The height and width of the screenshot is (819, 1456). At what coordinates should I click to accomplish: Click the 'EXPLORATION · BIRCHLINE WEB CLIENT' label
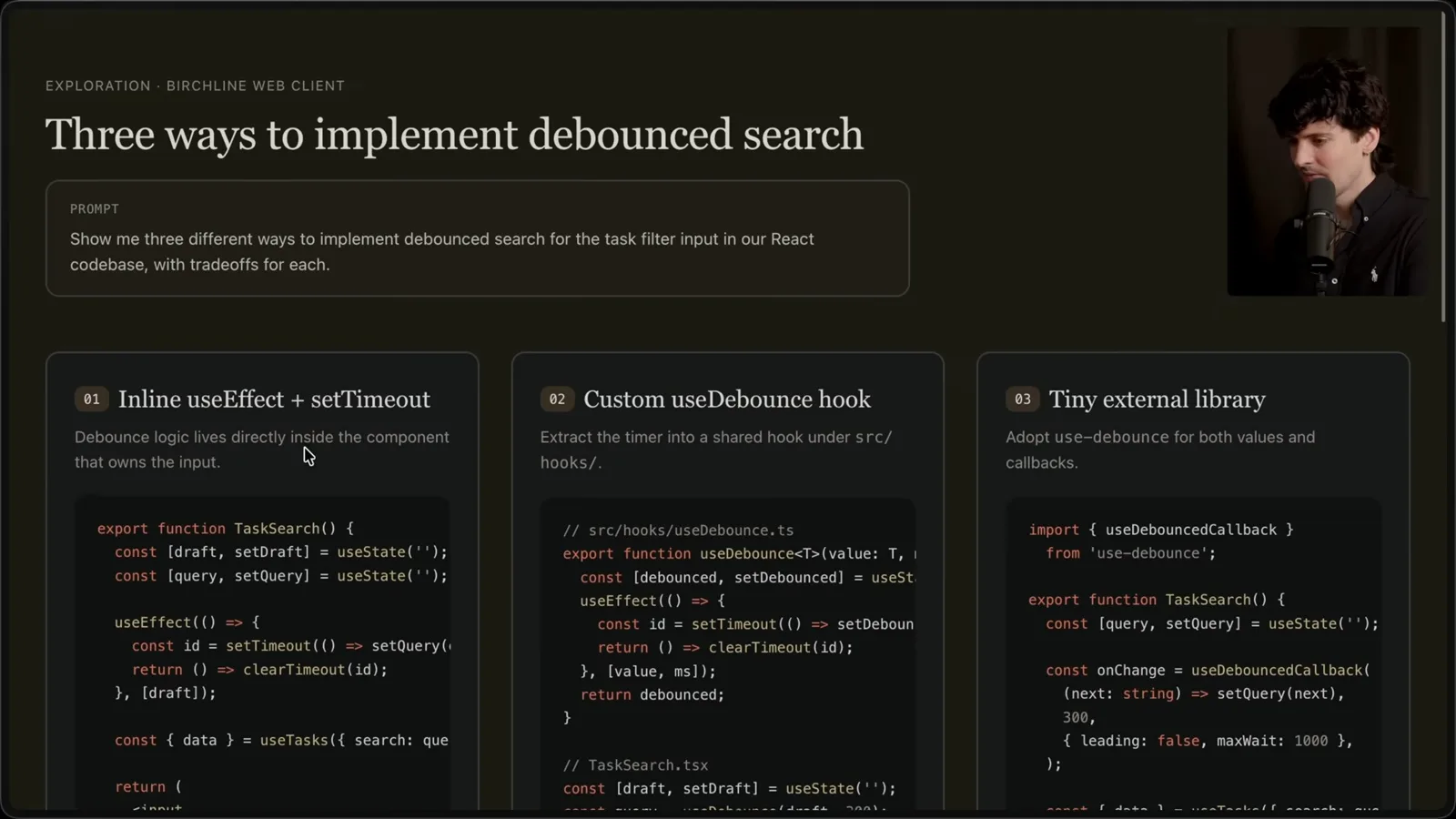[x=195, y=86]
